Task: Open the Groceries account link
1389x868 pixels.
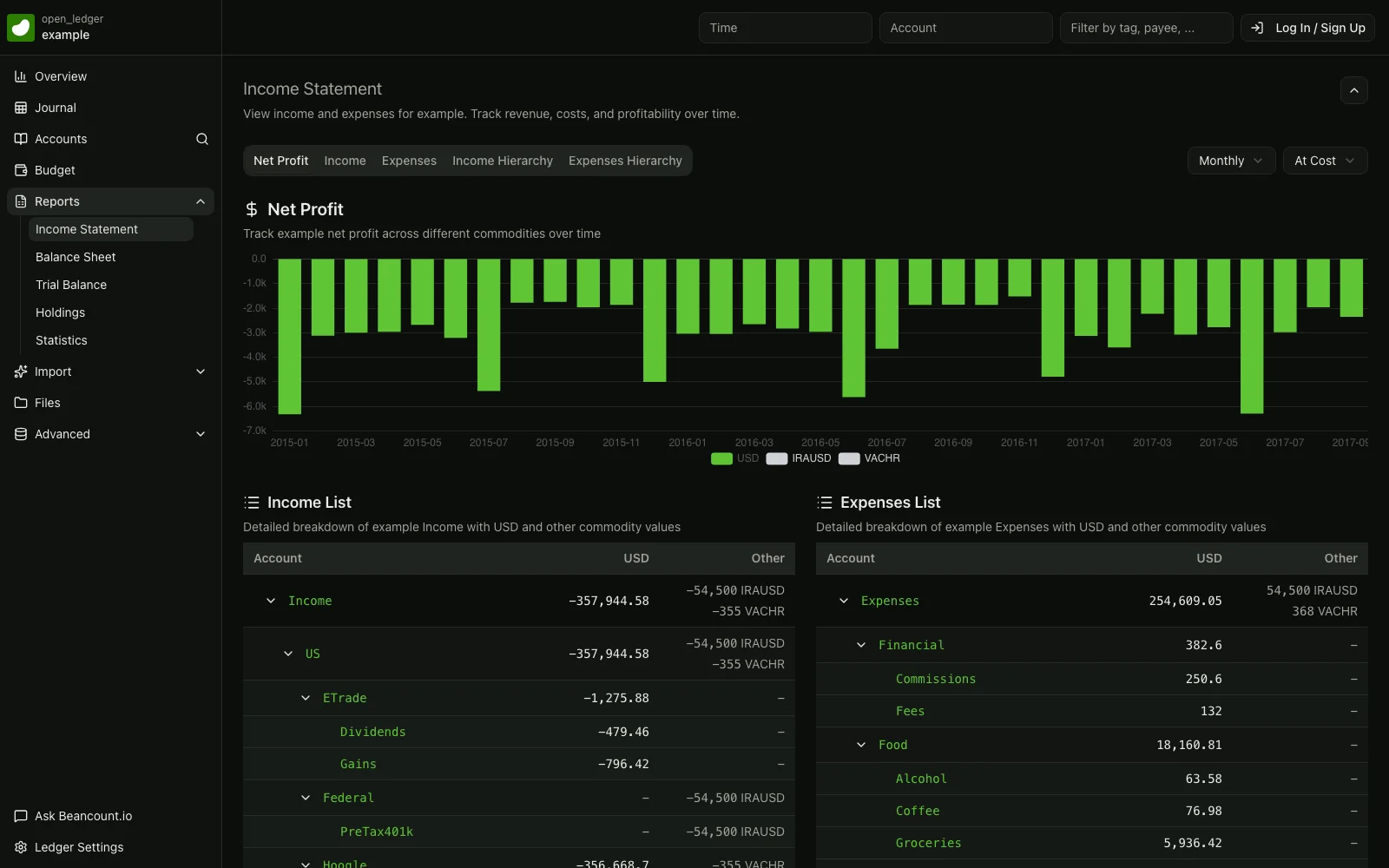Action: [928, 843]
